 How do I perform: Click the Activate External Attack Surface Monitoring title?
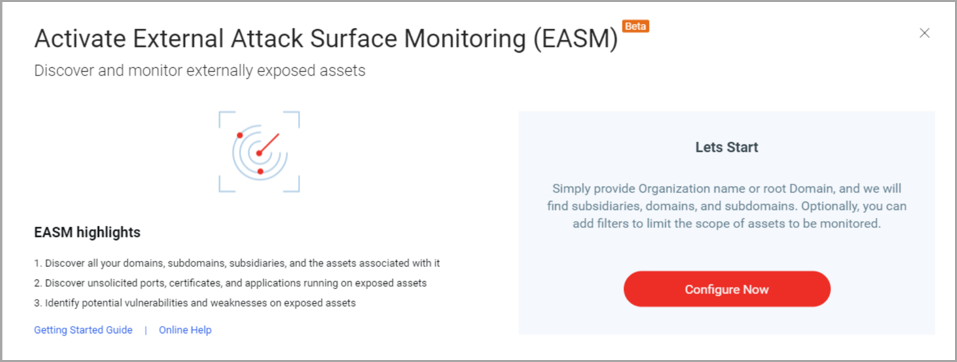click(326, 39)
